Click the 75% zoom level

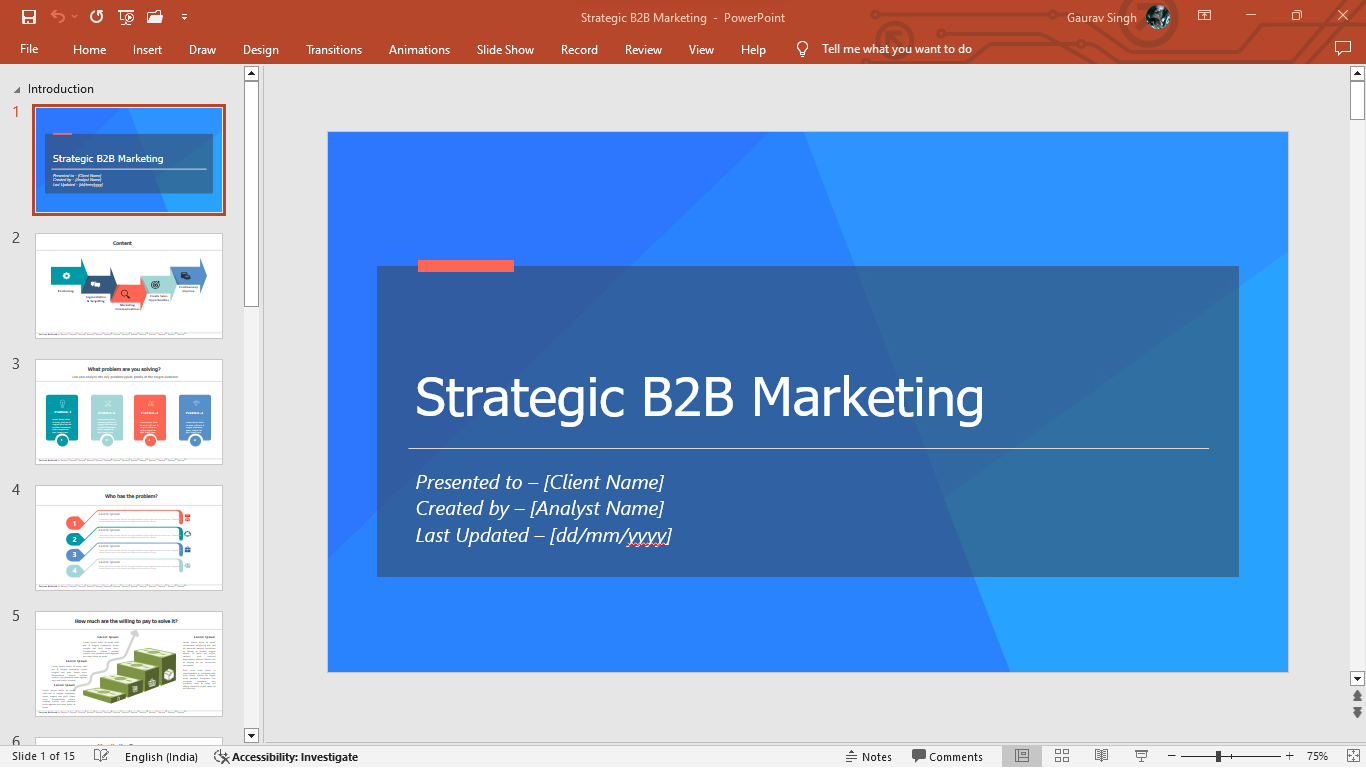point(1317,757)
